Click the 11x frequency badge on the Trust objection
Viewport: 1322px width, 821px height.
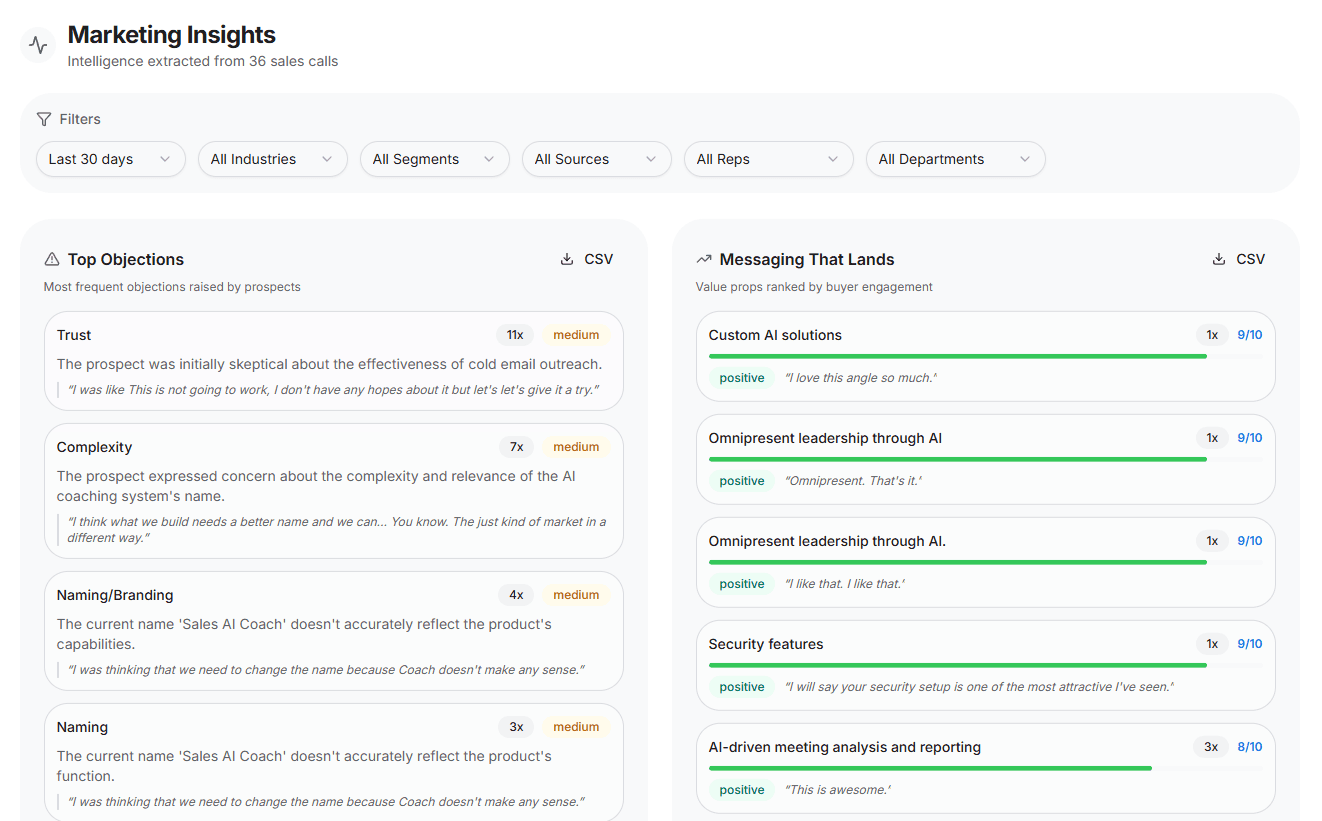(x=516, y=334)
